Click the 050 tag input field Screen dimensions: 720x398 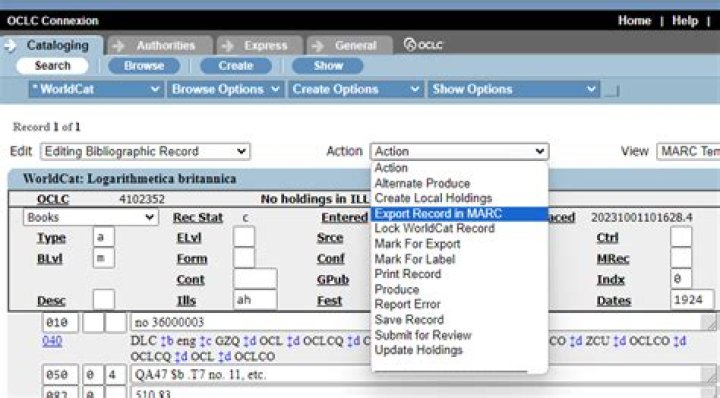coord(60,375)
